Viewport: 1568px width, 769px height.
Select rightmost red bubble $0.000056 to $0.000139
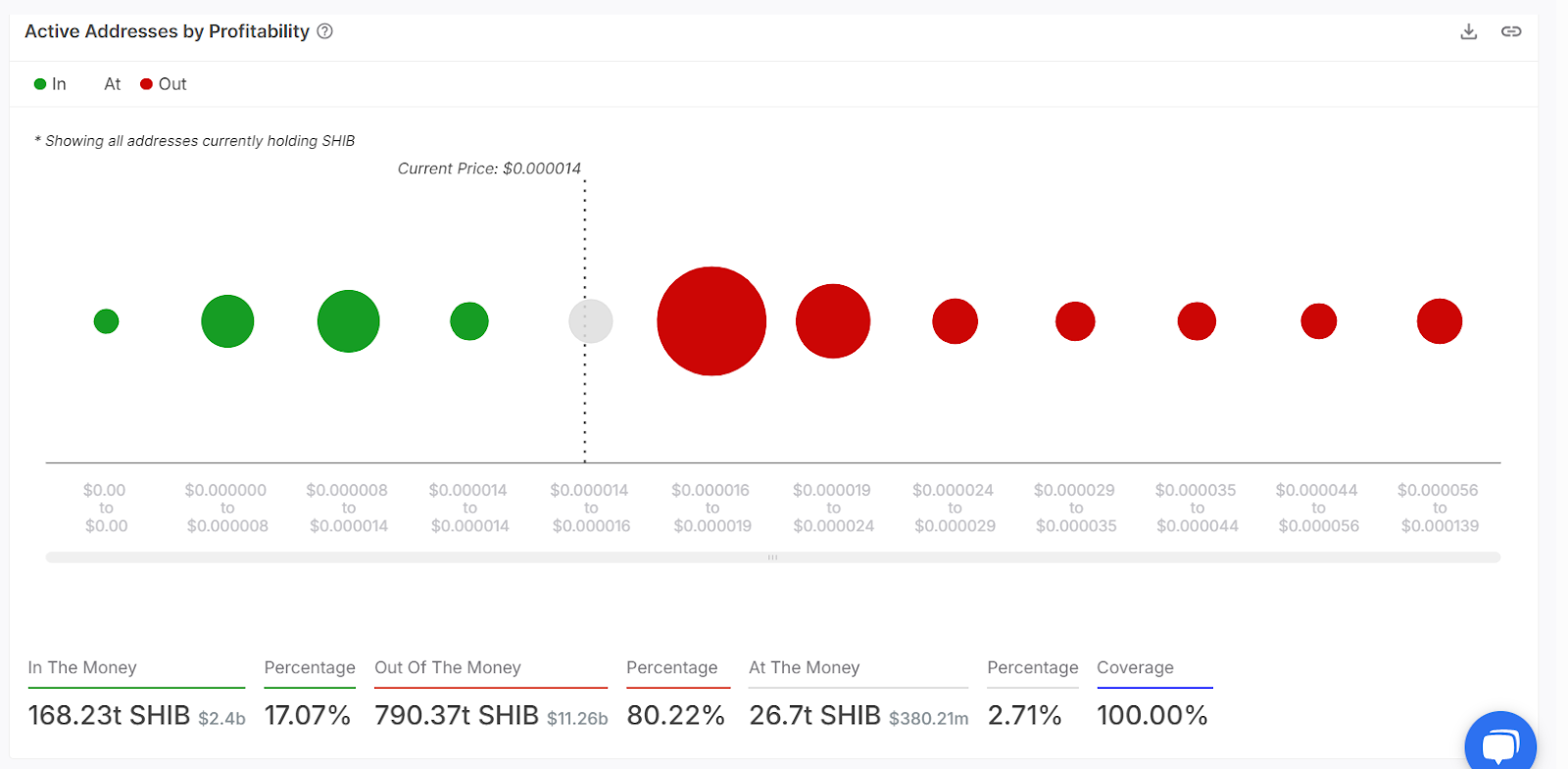(x=1439, y=321)
